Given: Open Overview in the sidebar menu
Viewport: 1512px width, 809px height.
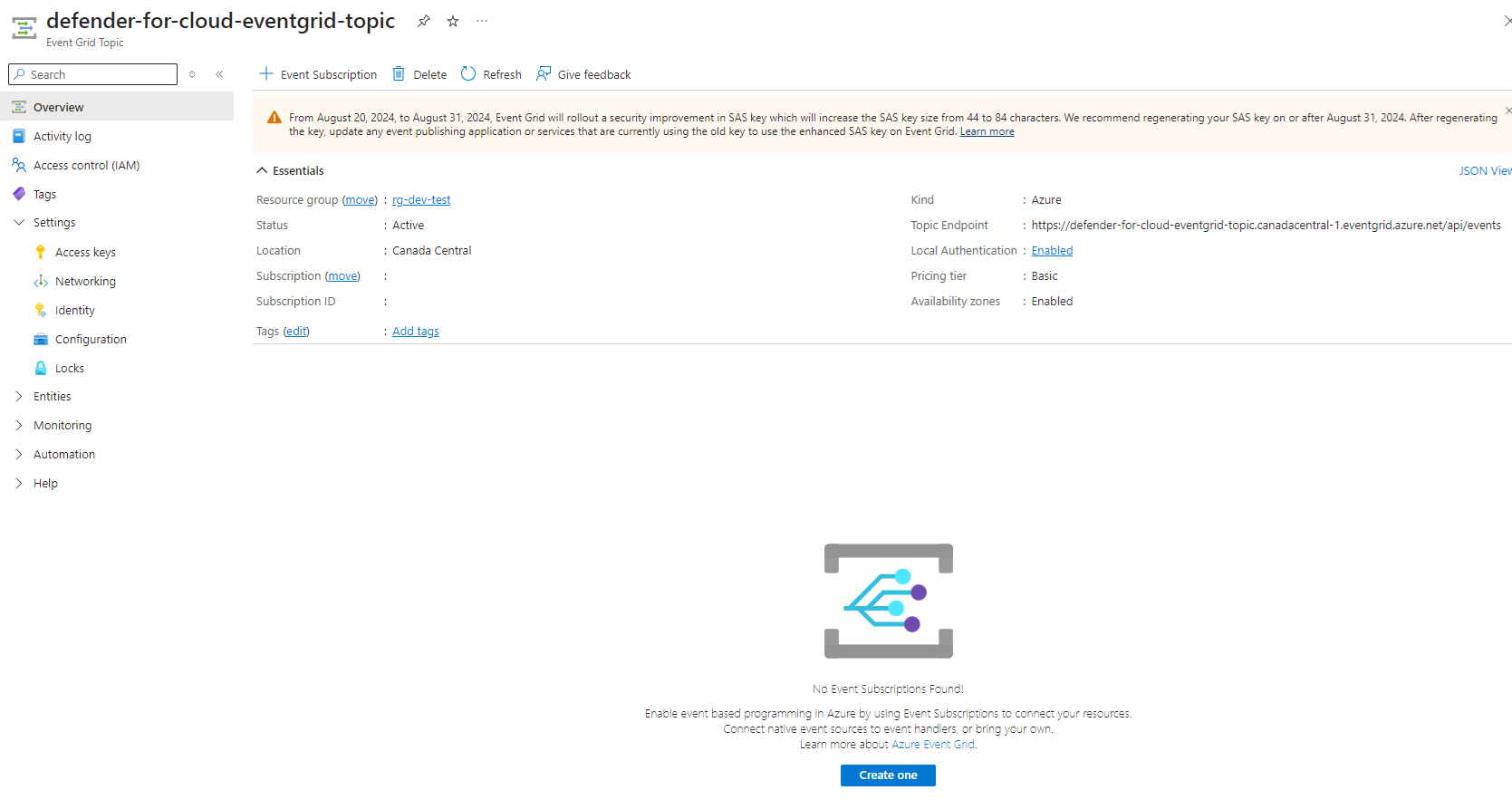Looking at the screenshot, I should [x=117, y=107].
